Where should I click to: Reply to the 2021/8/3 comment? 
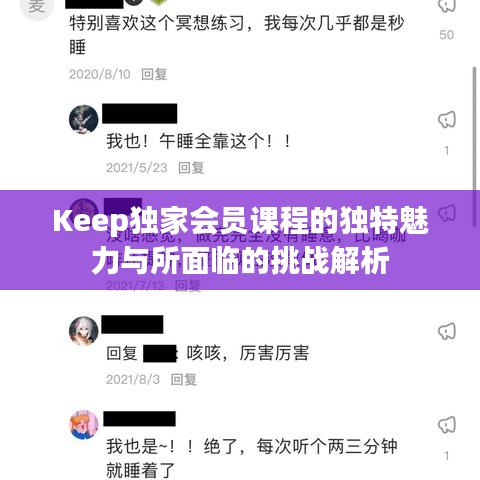[184, 379]
